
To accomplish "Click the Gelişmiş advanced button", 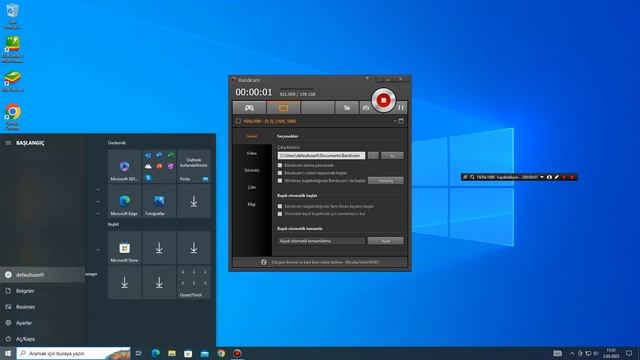I will [385, 180].
